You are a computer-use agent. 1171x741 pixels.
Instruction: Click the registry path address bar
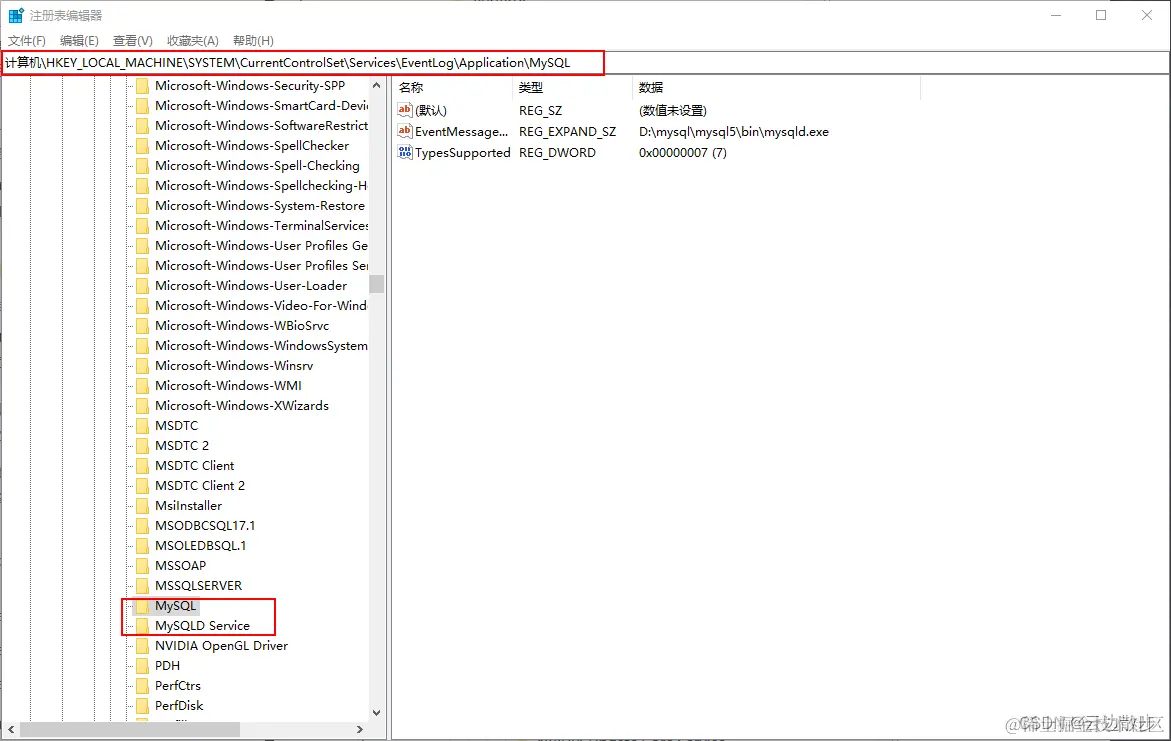pyautogui.click(x=585, y=63)
